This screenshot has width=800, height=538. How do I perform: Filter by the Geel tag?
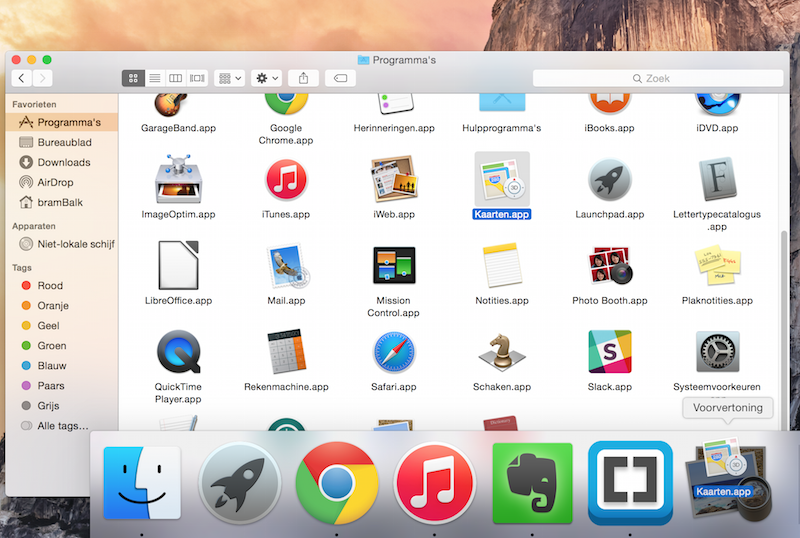pyautogui.click(x=62, y=326)
